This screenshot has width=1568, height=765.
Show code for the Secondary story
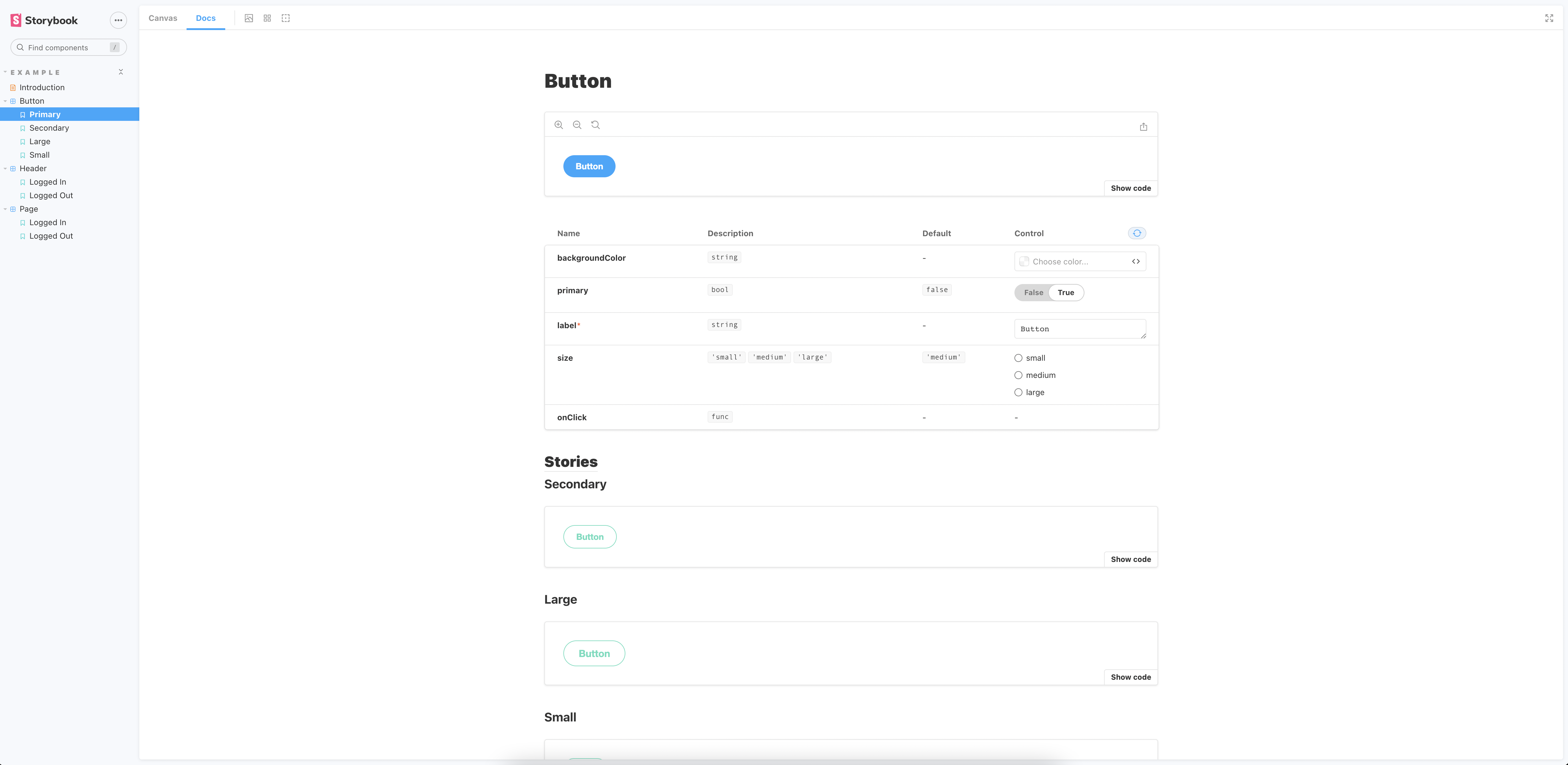coord(1130,559)
